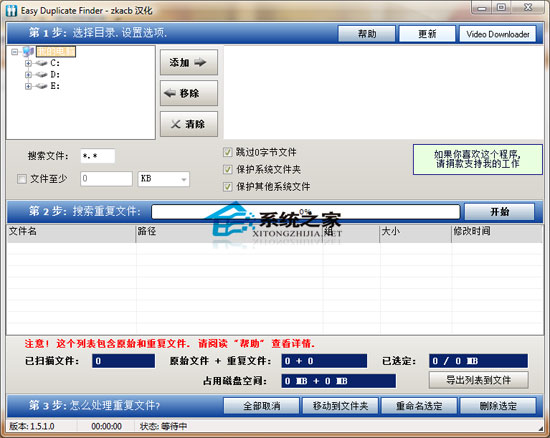The width and height of the screenshot is (550, 438).
Task: Sort by 大小 column header
Action: coord(415,233)
